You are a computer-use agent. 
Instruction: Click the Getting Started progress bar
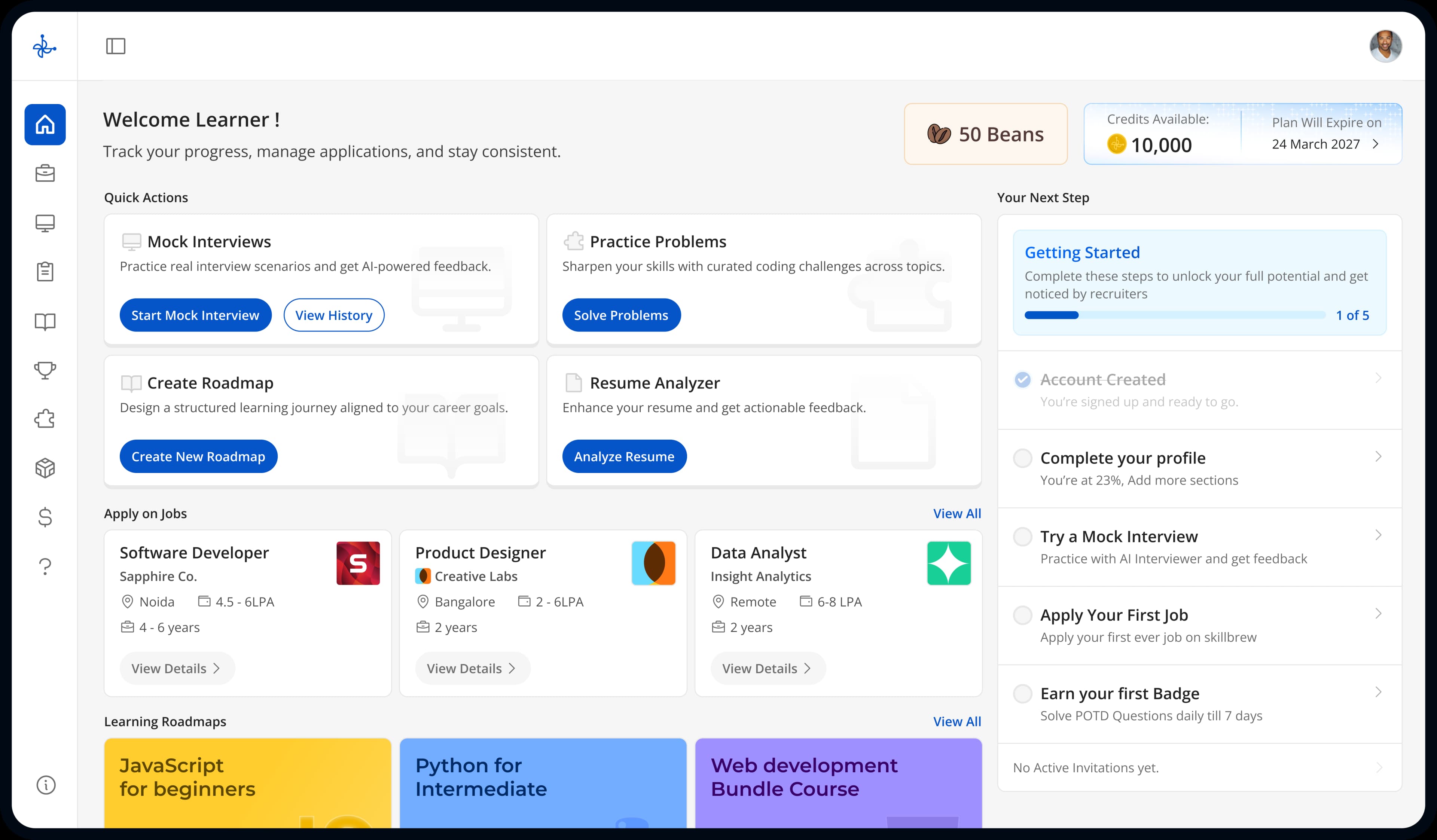coord(1175,315)
